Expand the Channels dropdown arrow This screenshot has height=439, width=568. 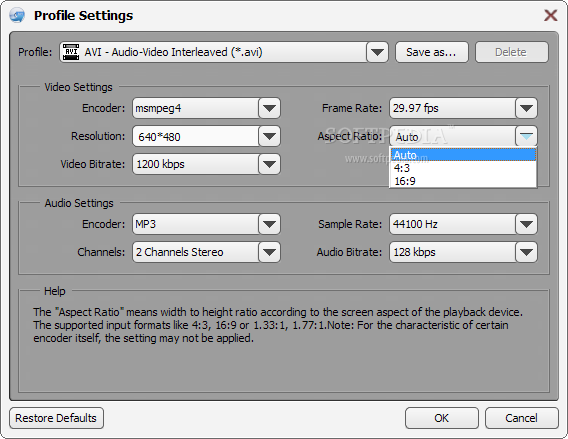[270, 252]
